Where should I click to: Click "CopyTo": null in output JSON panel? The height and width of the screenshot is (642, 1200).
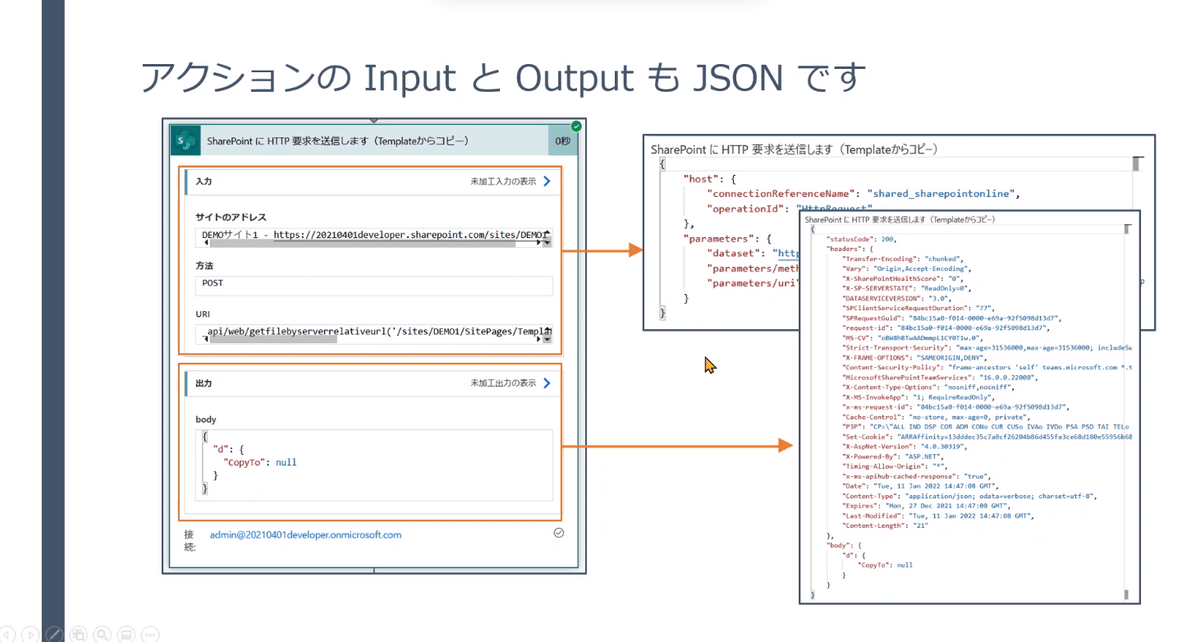885,565
